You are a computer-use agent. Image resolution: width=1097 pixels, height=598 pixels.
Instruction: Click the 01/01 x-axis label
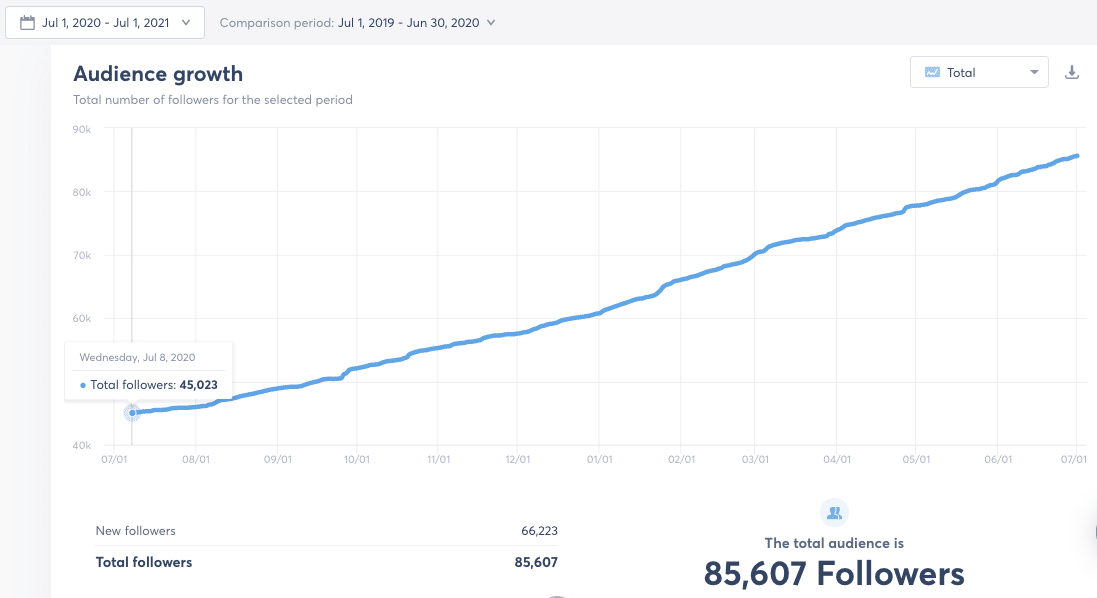[x=600, y=460]
